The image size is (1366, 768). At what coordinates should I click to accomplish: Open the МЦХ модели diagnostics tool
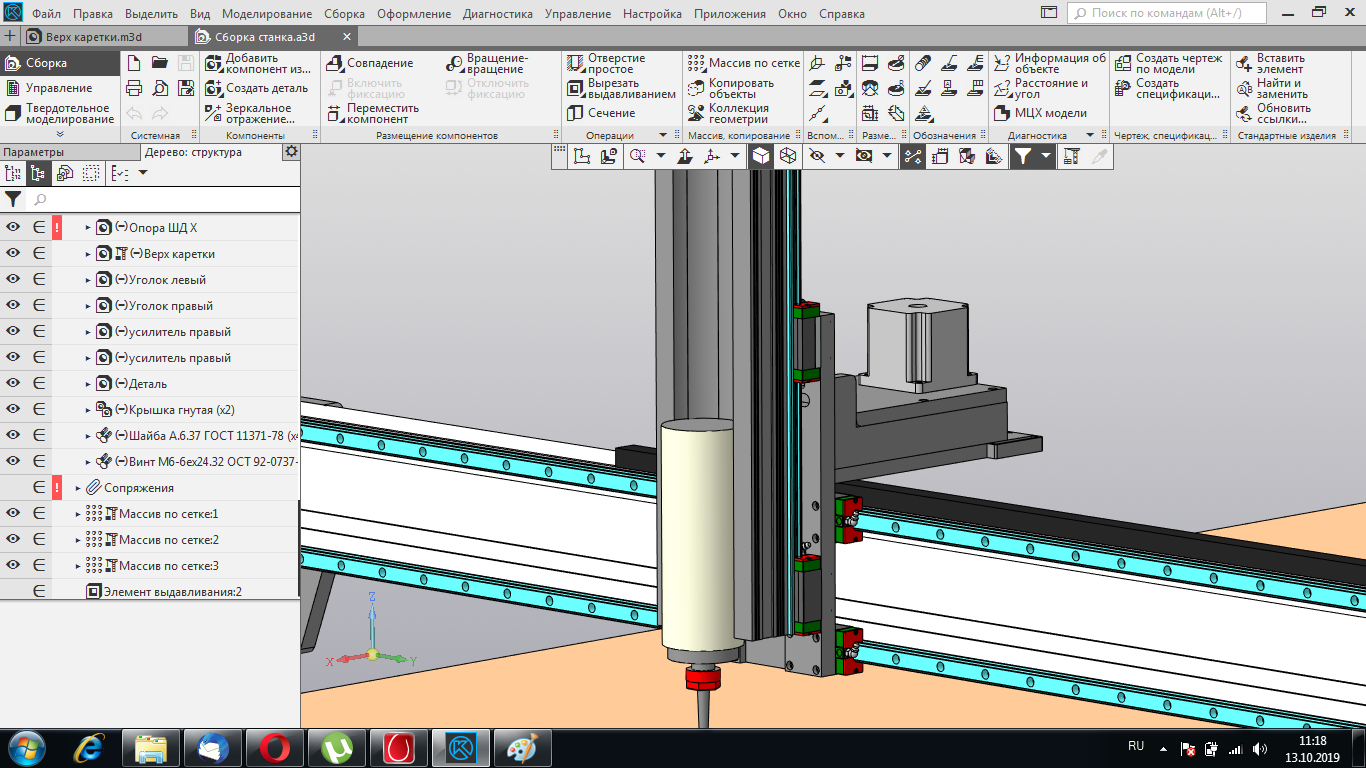1002,113
